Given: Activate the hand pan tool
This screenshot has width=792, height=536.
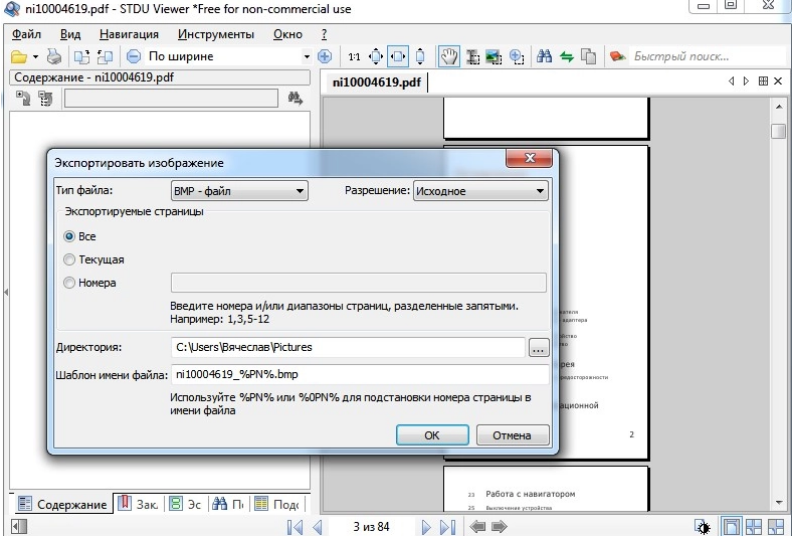Looking at the screenshot, I should pos(449,56).
